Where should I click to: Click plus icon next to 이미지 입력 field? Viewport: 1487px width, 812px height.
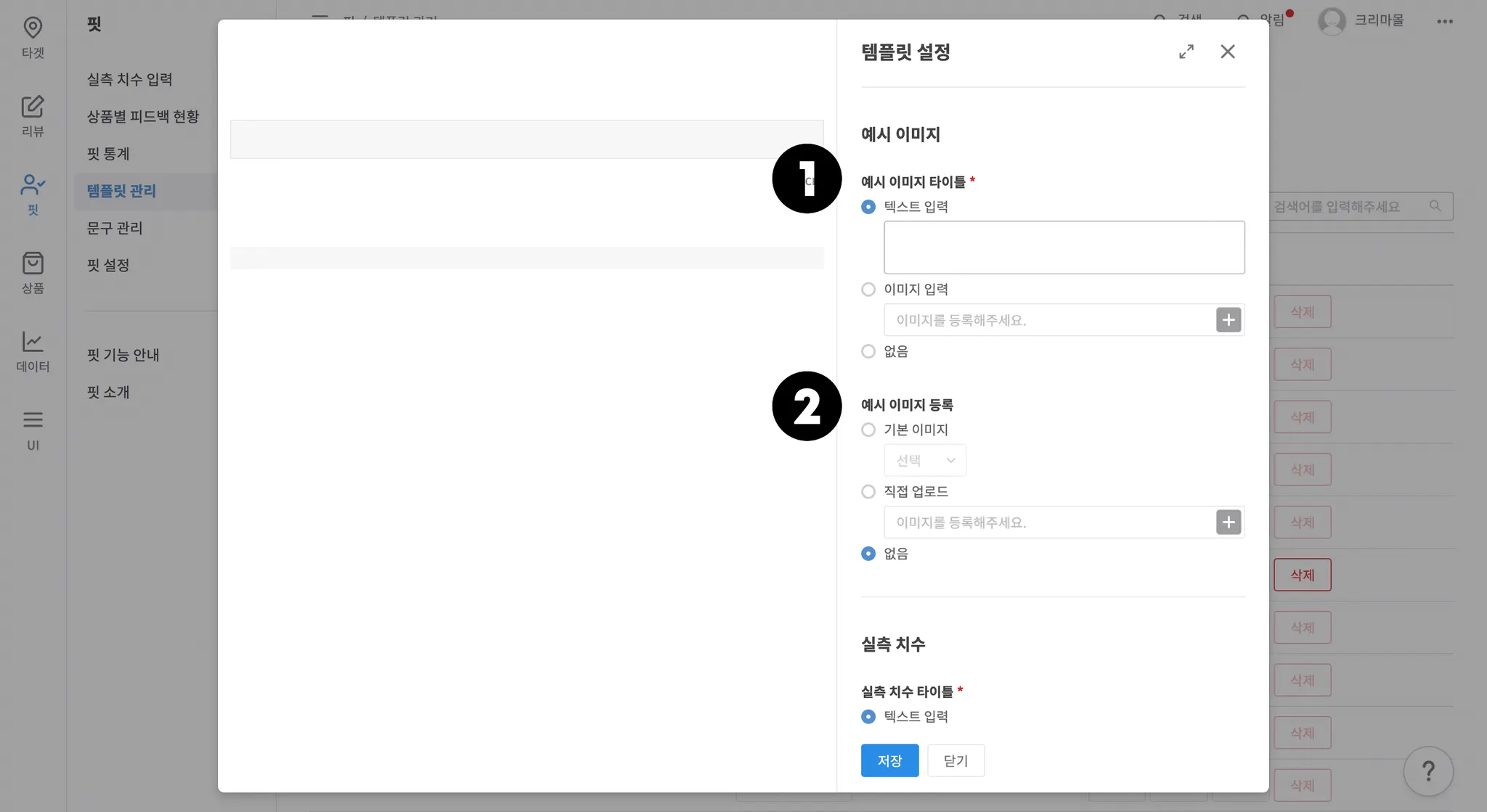click(1228, 320)
